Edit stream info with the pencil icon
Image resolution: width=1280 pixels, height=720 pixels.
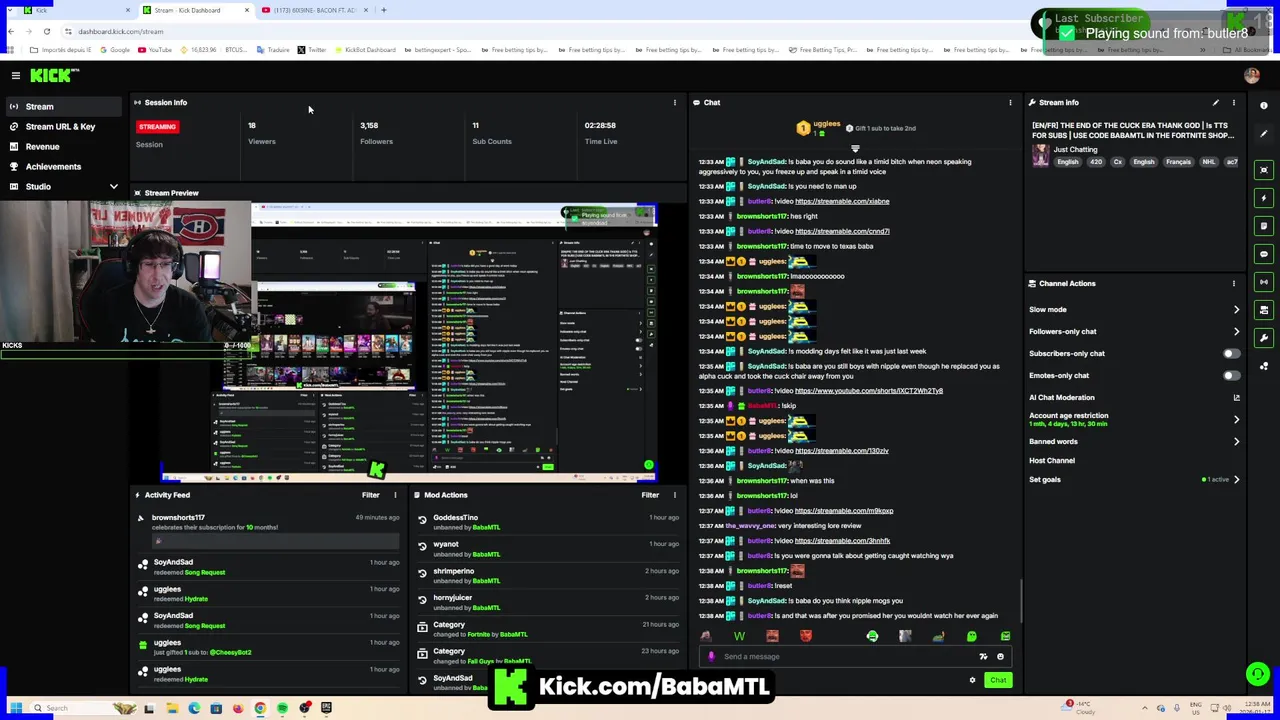point(1215,102)
